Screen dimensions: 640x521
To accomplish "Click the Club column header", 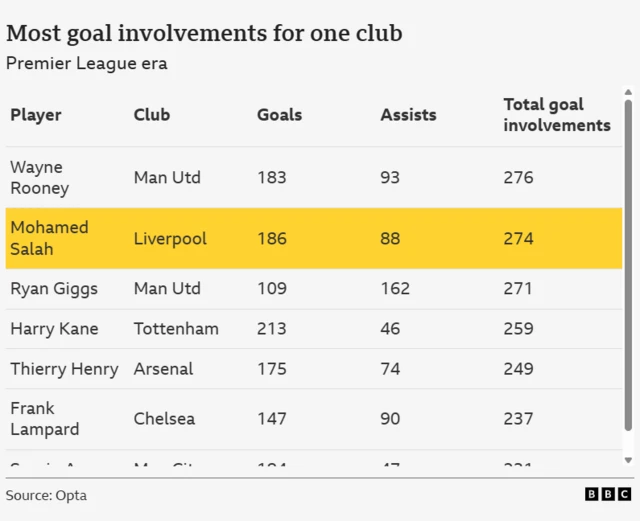I will point(152,115).
